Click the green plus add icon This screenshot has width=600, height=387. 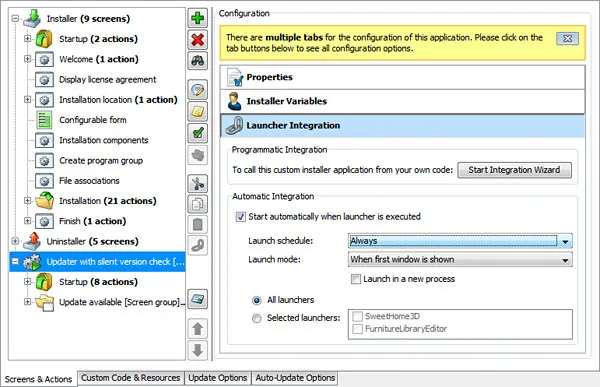(197, 18)
